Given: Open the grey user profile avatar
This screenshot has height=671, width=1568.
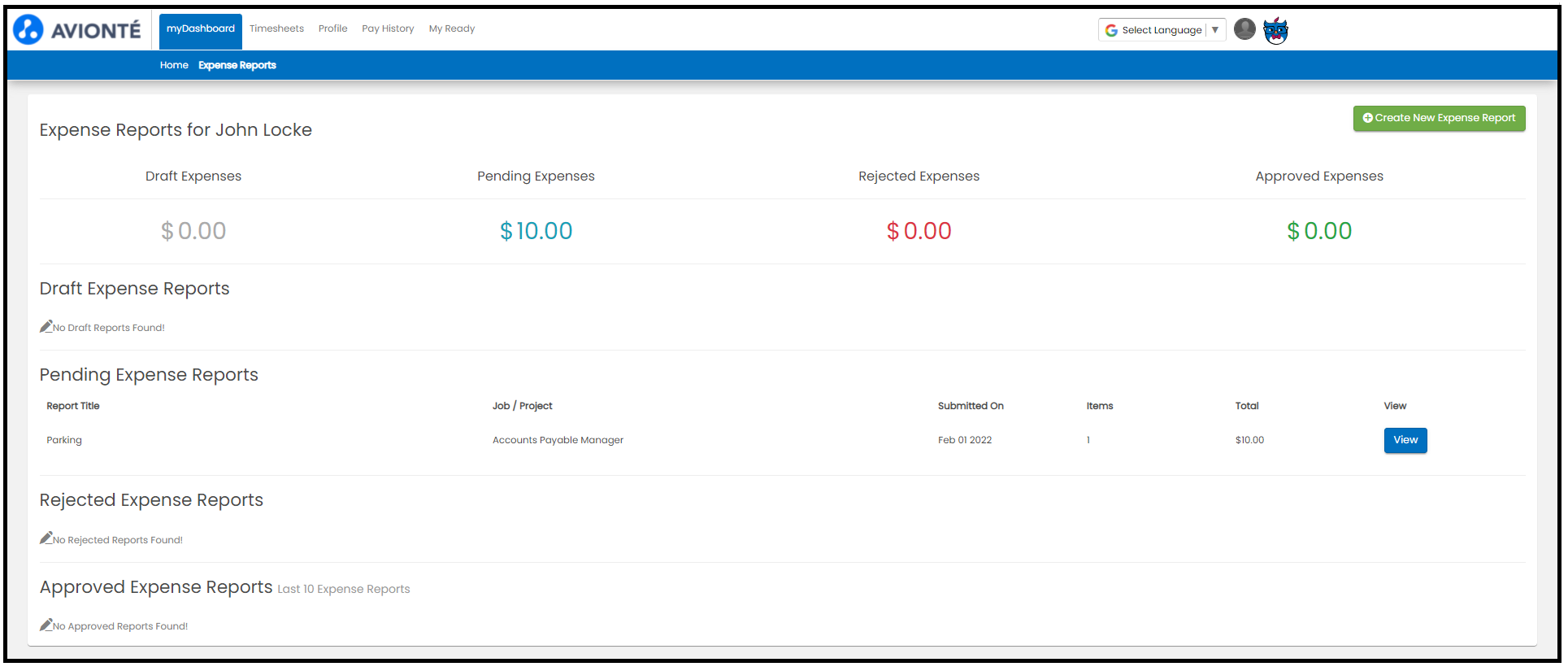Looking at the screenshot, I should pyautogui.click(x=1244, y=29).
